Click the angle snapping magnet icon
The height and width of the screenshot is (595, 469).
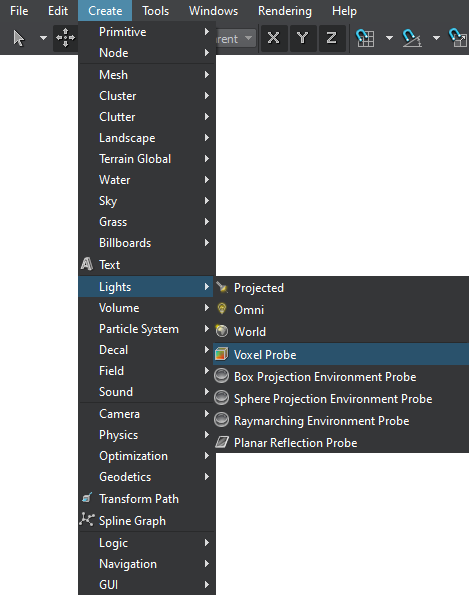411,38
